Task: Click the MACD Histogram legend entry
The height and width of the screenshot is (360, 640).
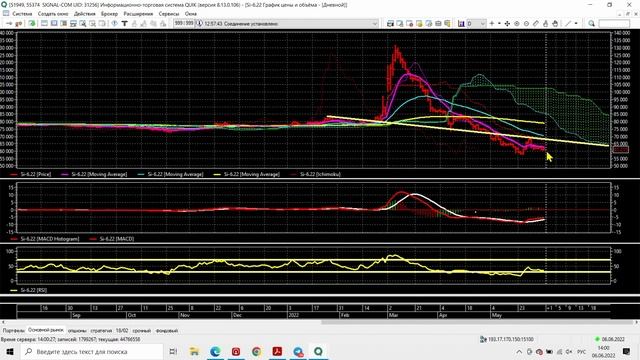Action: pos(45,239)
